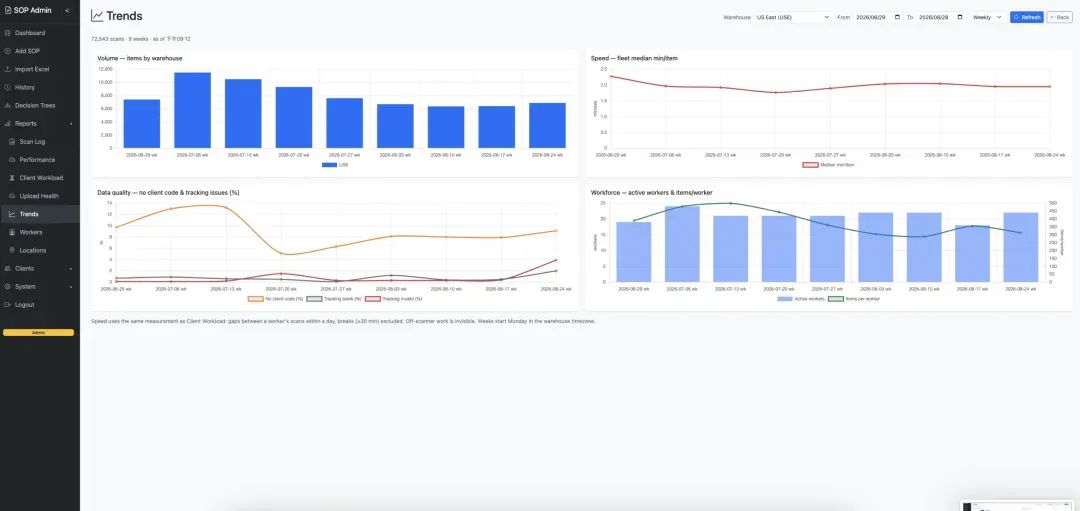Click the Decision Trees diagram icon
1080x511 pixels.
pyautogui.click(x=8, y=105)
